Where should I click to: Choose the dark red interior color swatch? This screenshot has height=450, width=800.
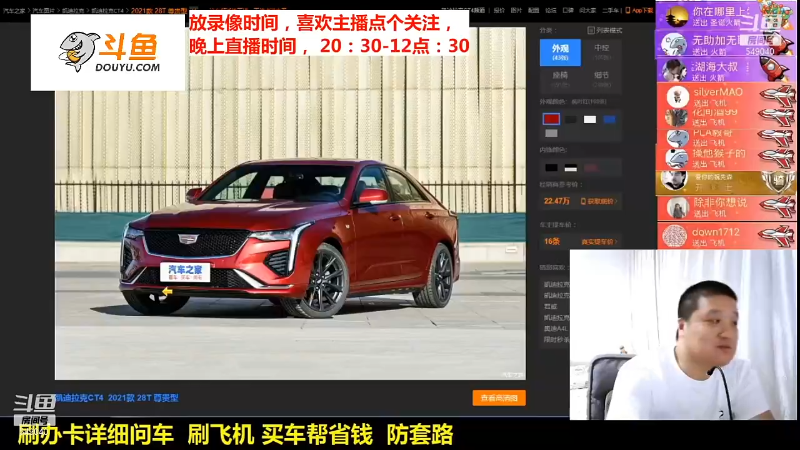tap(590, 167)
